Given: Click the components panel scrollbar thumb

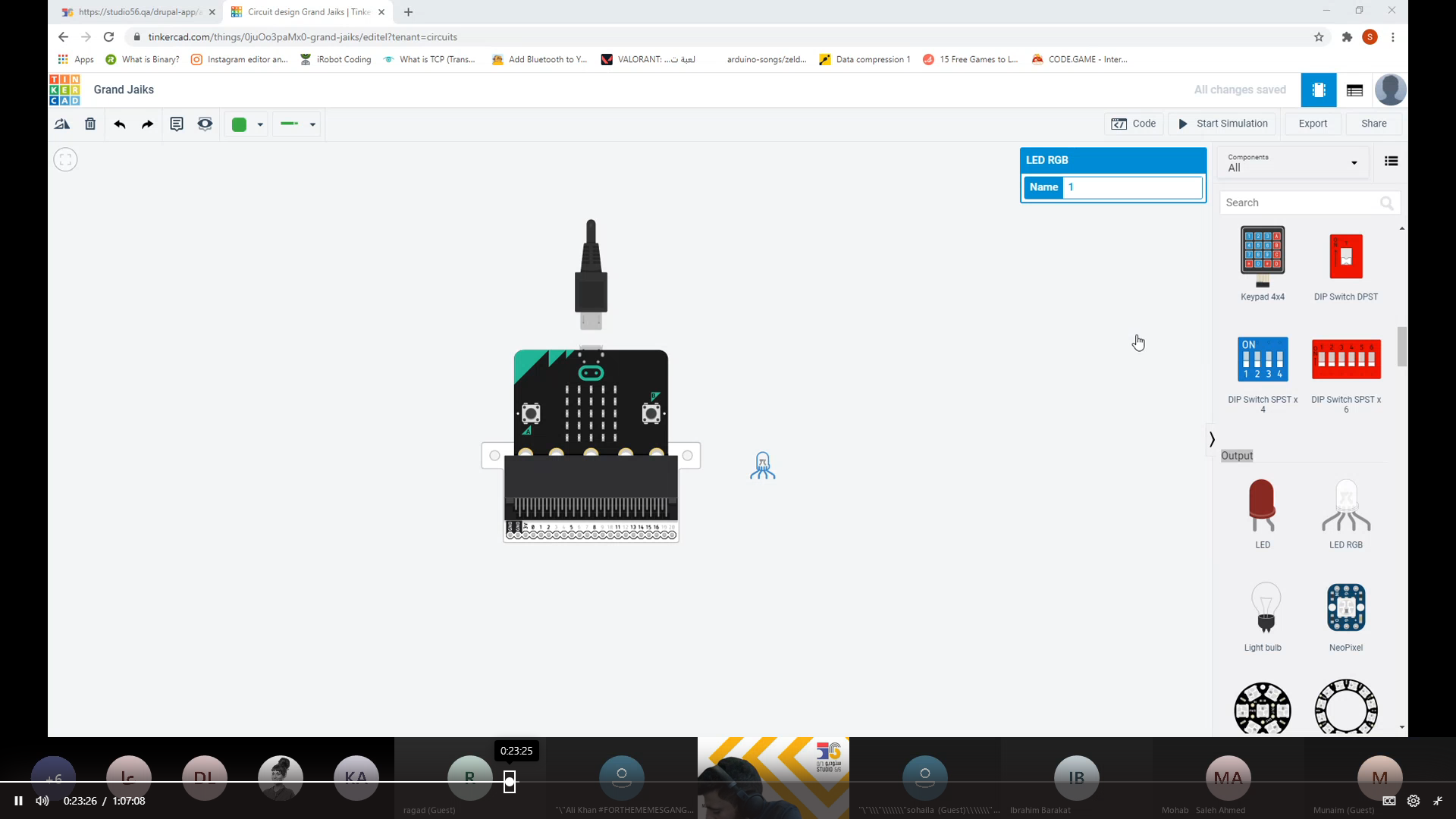Looking at the screenshot, I should 1402,347.
